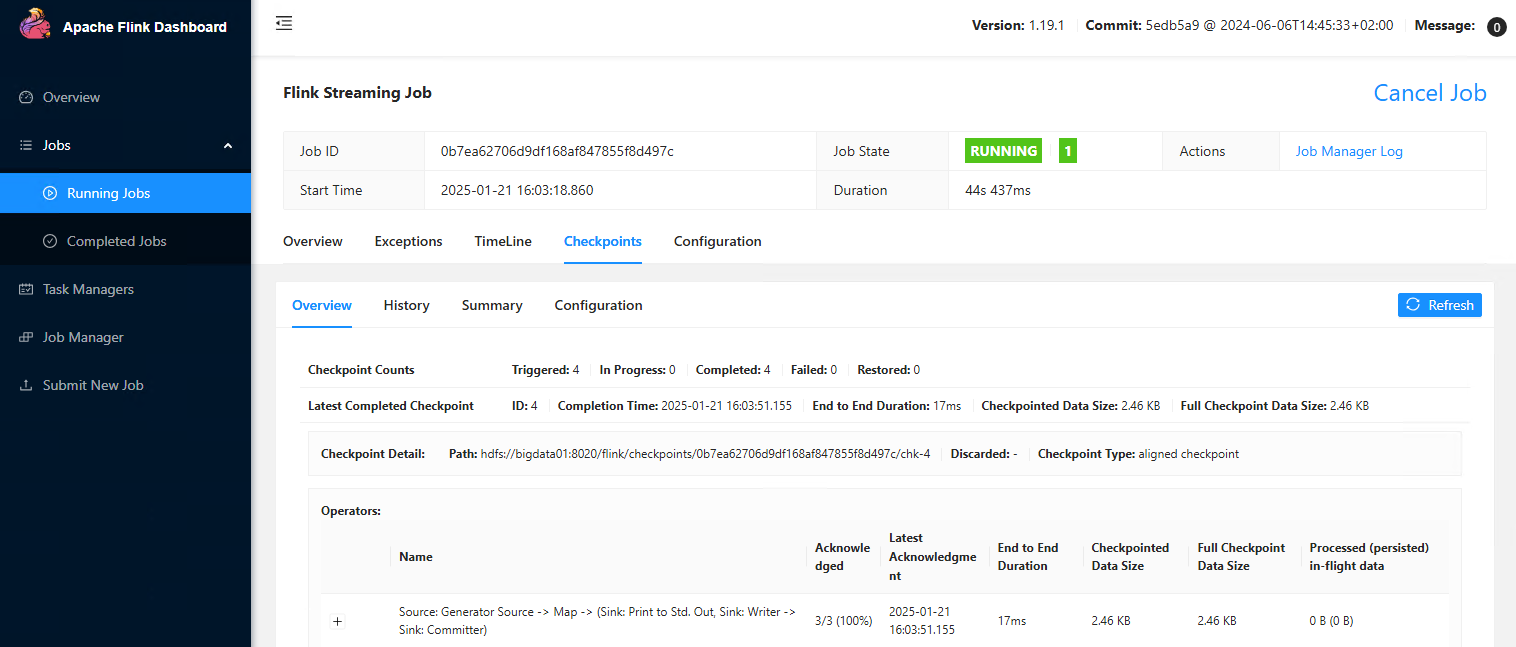Viewport: 1516px width, 647px height.
Task: Open the TimeLine tab
Action: pos(503,241)
